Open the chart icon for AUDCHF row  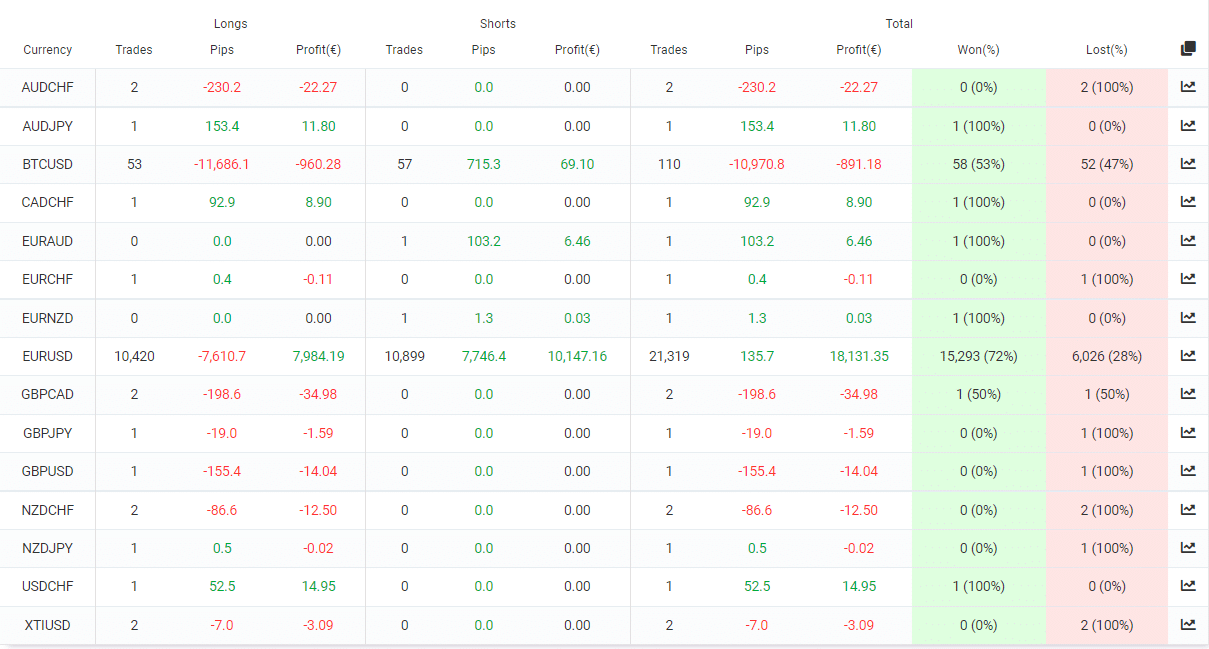click(1188, 87)
